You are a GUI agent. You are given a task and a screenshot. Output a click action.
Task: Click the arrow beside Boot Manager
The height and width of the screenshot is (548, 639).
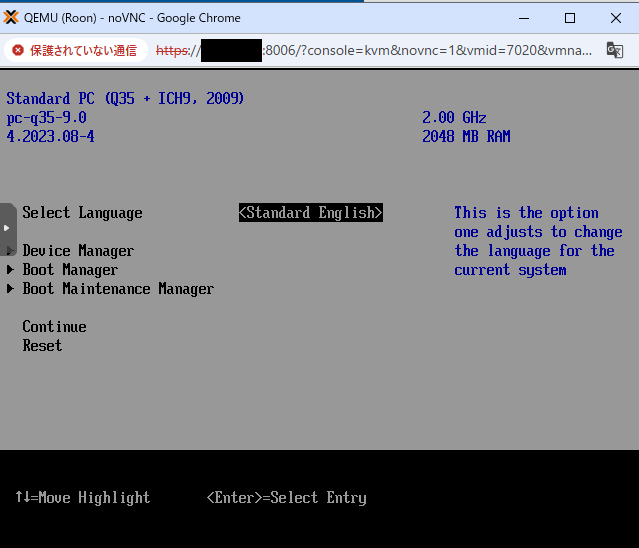point(10,269)
